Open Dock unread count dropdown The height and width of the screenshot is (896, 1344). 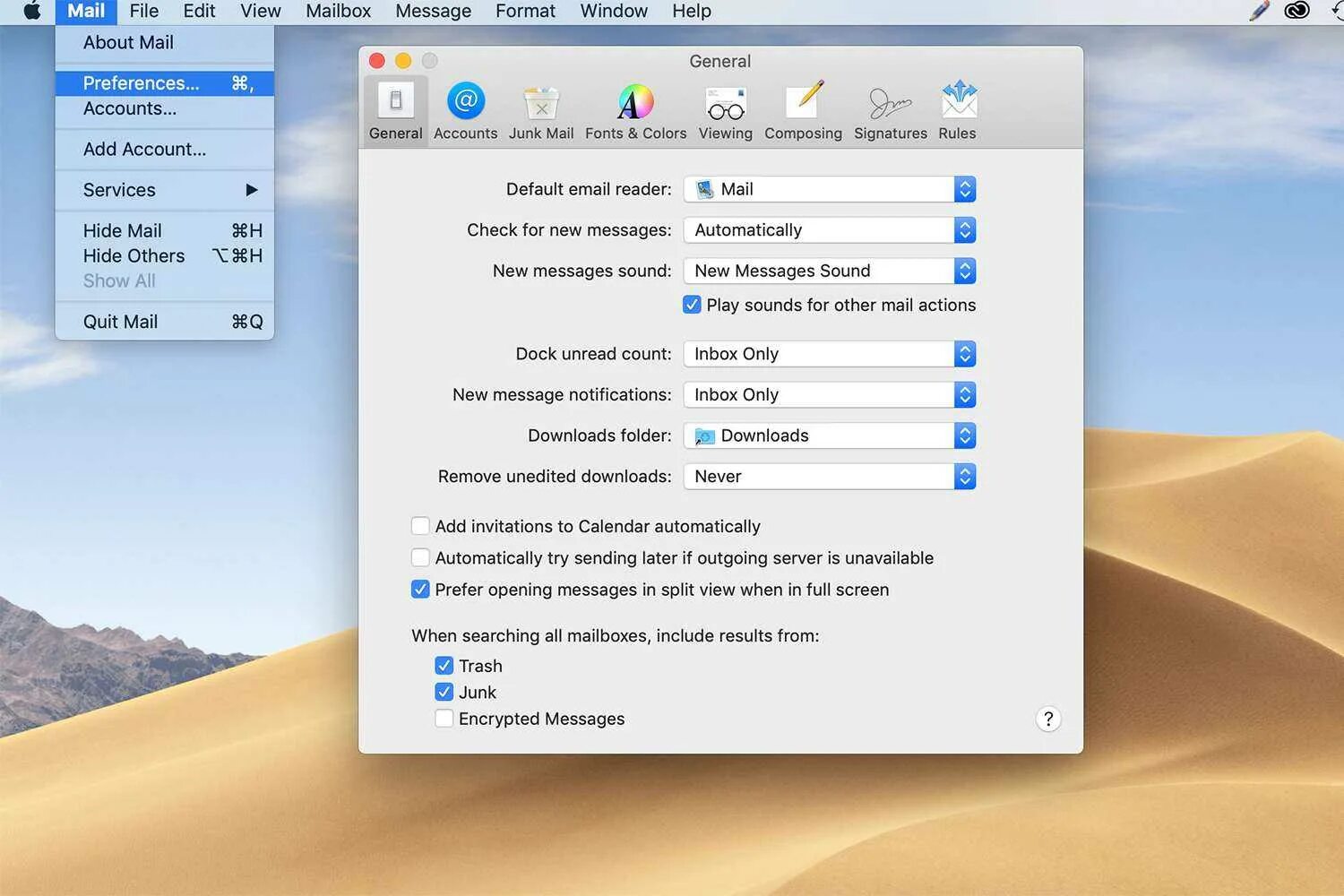(x=830, y=354)
